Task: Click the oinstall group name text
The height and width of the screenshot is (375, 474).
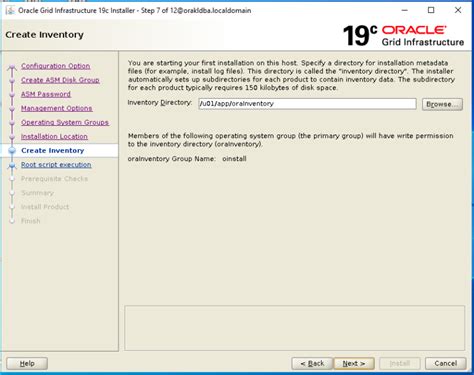Action: 234,159
